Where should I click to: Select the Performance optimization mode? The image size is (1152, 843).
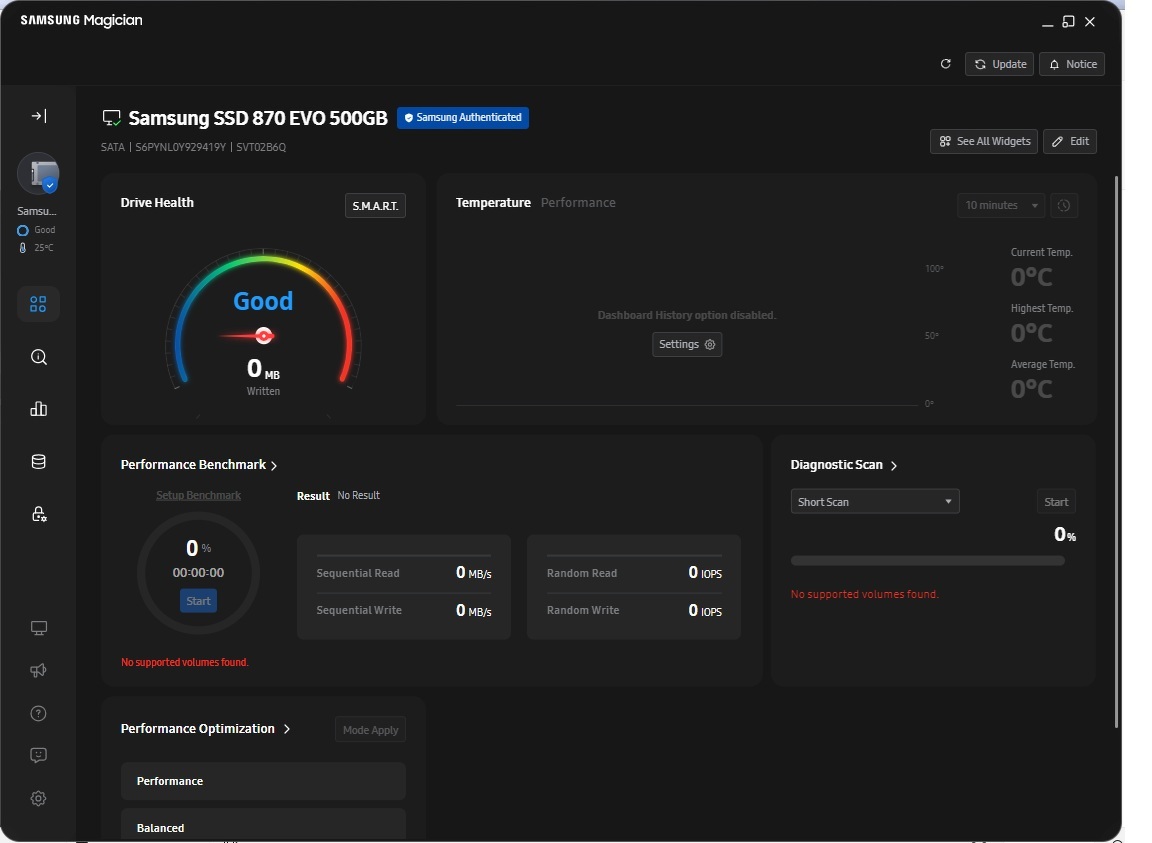[263, 781]
